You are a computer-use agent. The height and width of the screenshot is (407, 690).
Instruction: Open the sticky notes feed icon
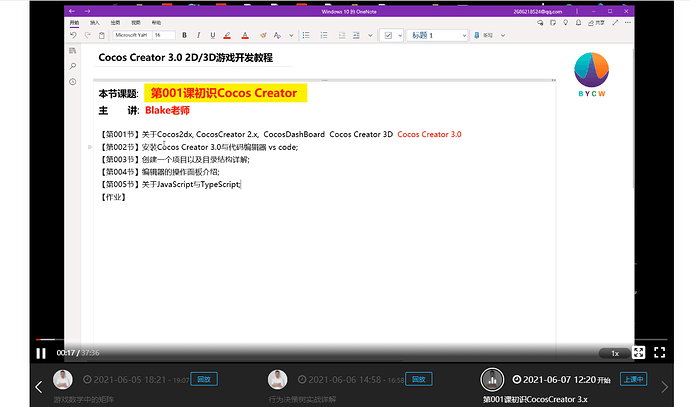click(x=553, y=23)
